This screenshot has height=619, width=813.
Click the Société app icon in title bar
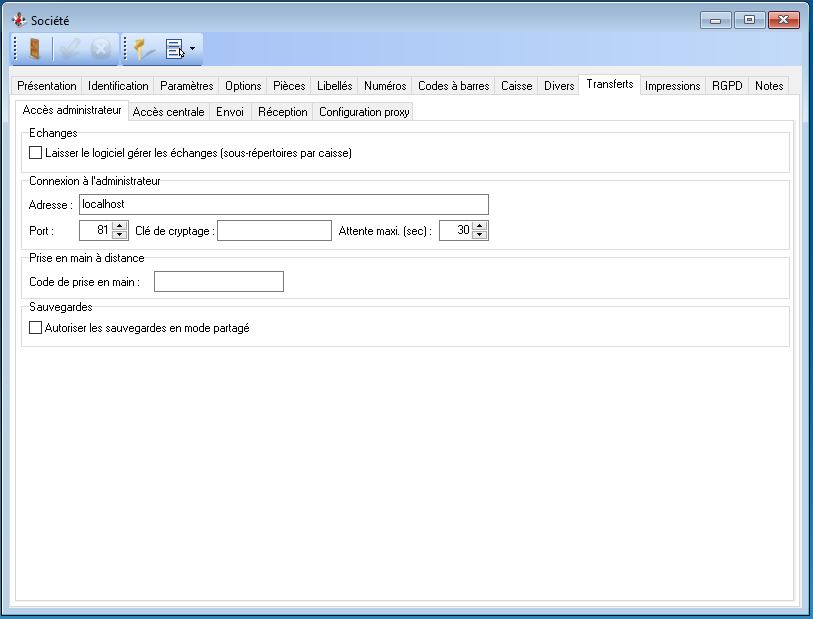18,20
